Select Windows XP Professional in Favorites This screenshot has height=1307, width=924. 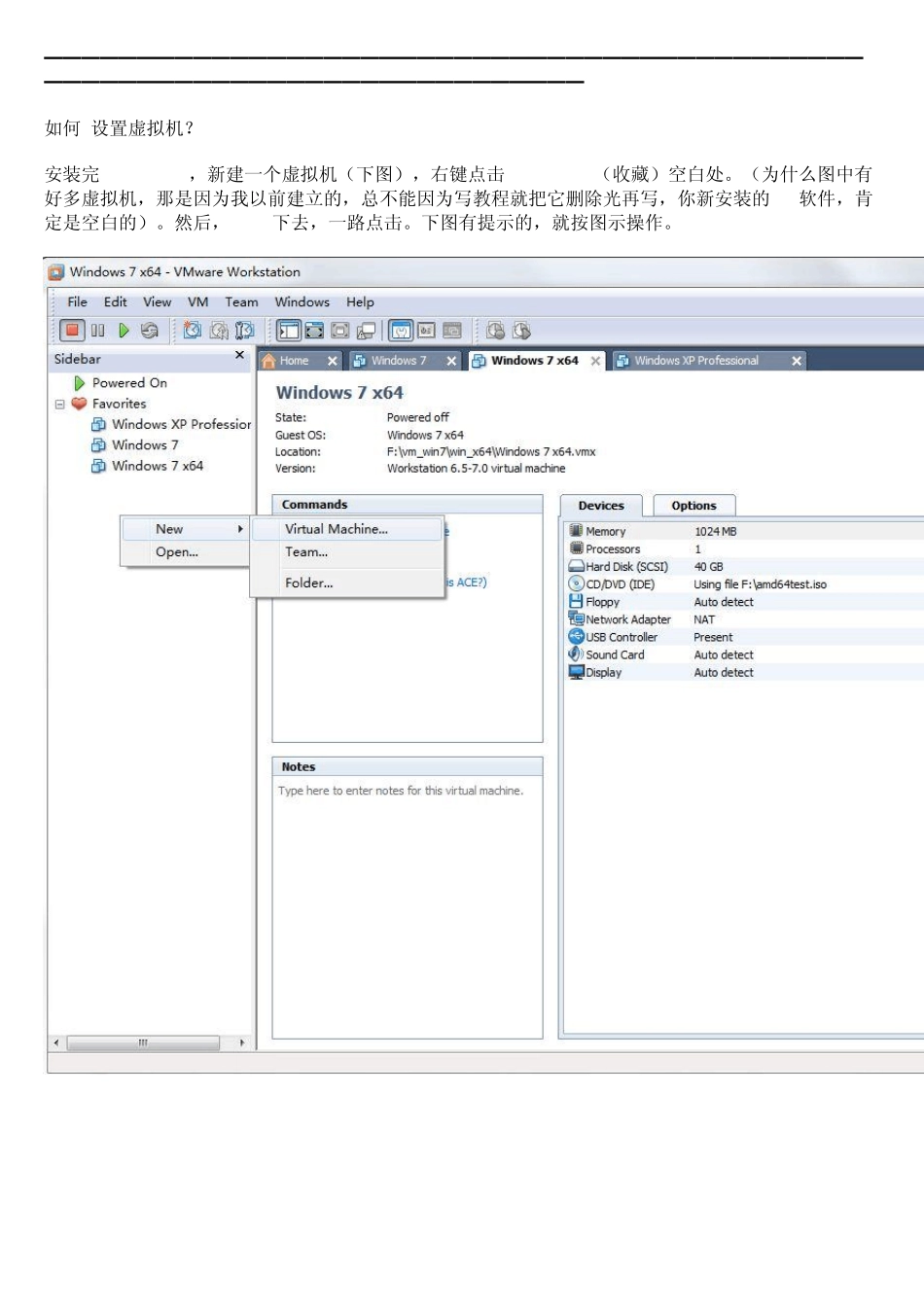point(181,424)
